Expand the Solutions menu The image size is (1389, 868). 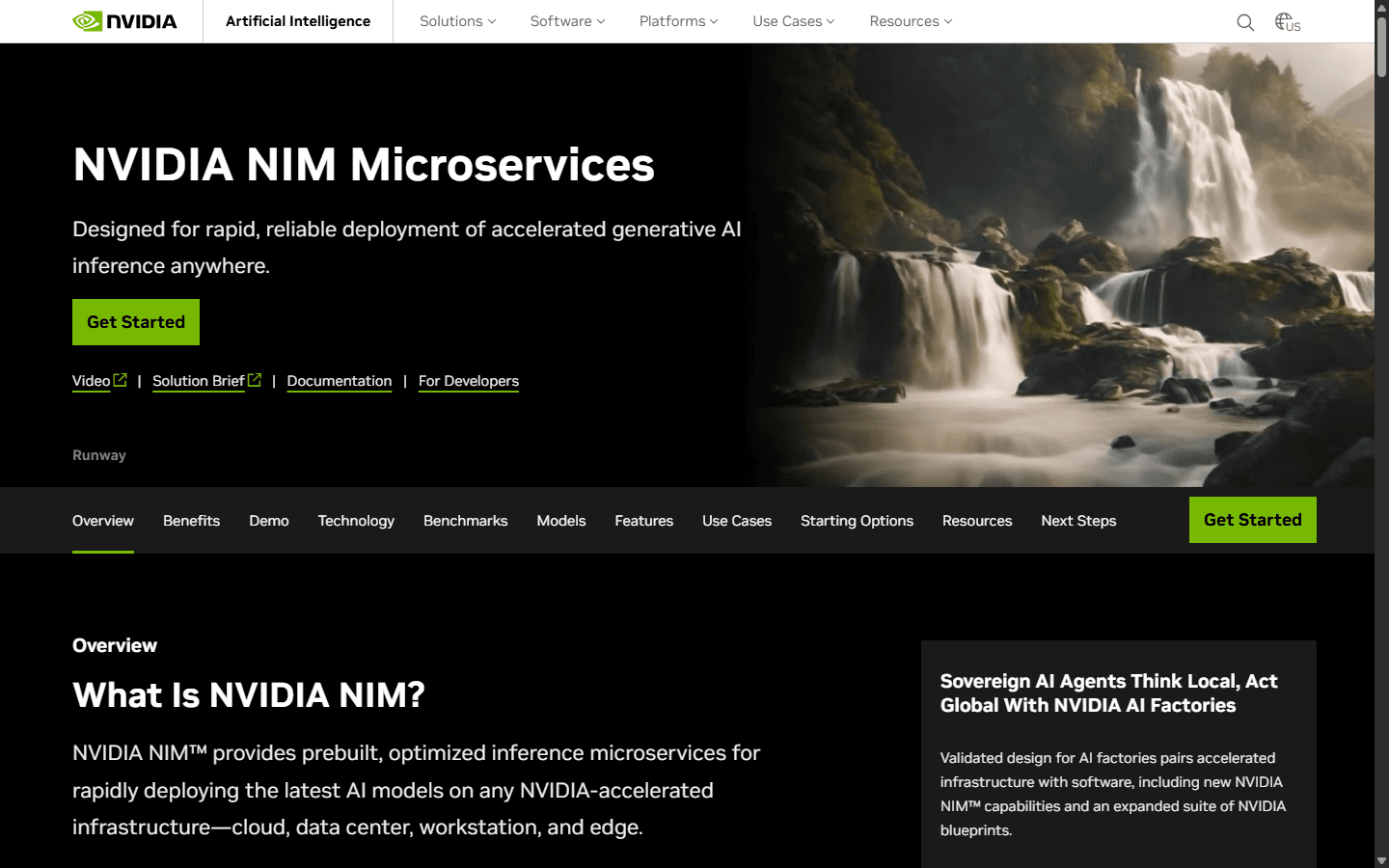point(457,21)
